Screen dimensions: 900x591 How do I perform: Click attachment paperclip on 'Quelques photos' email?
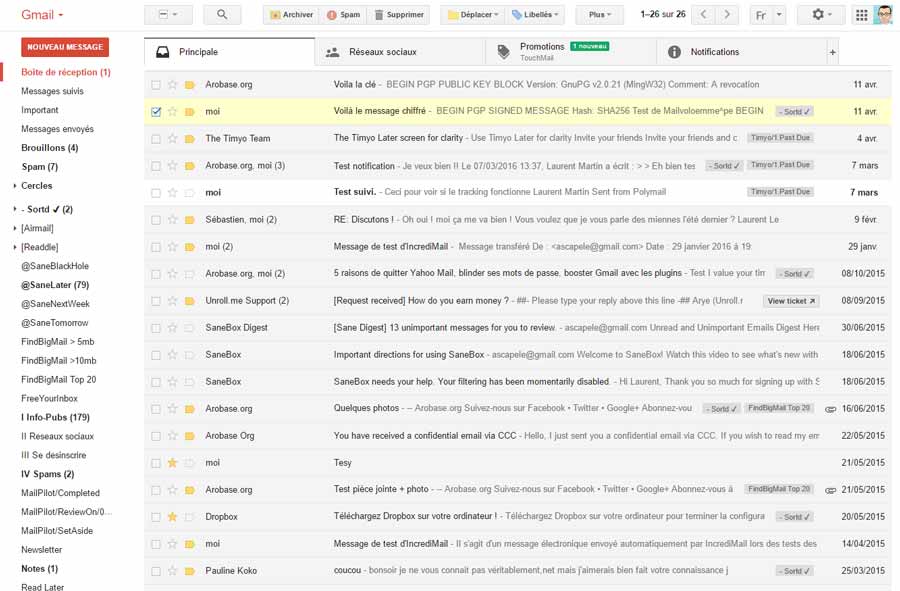pos(831,409)
